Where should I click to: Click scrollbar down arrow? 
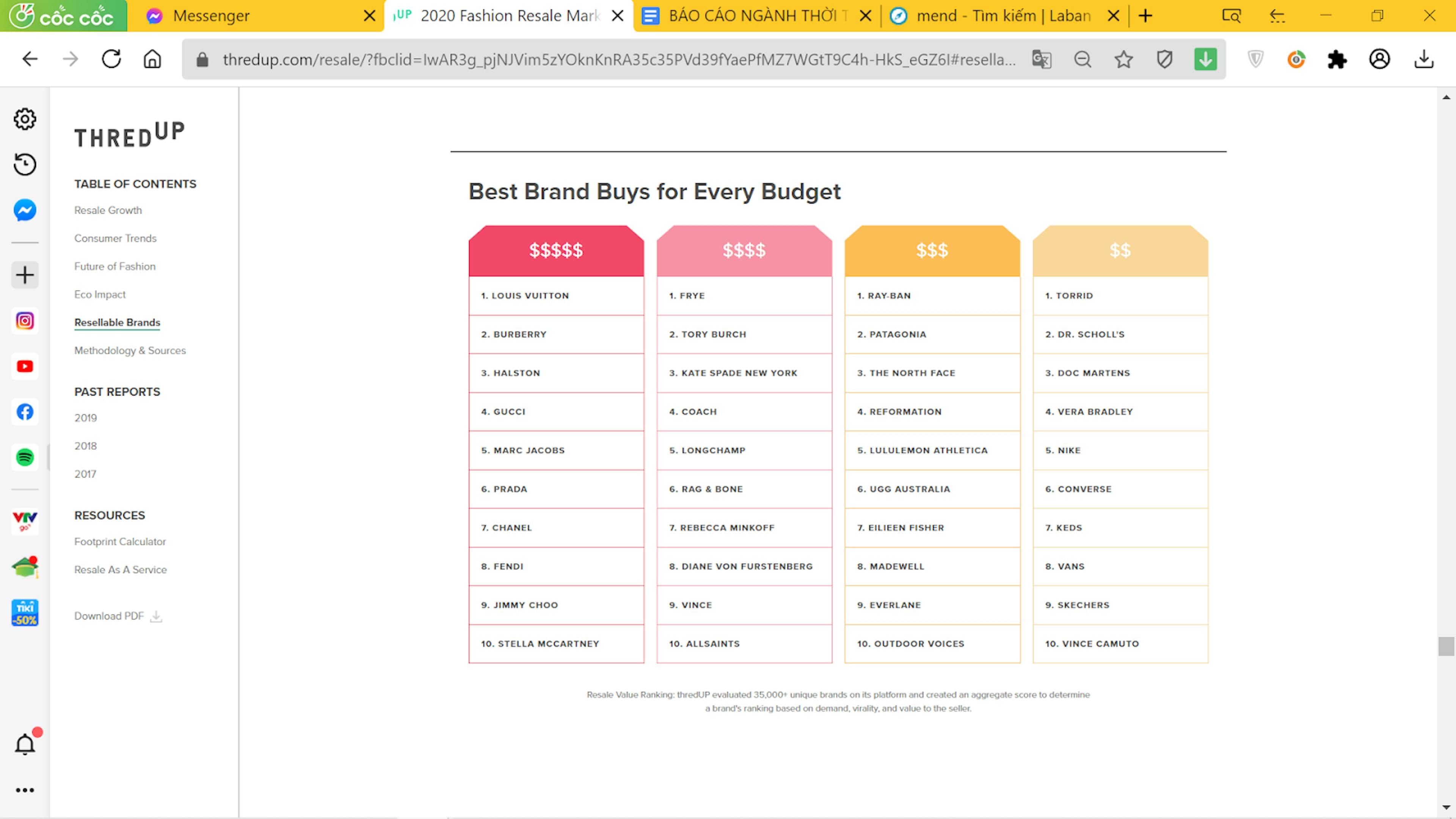[x=1446, y=808]
